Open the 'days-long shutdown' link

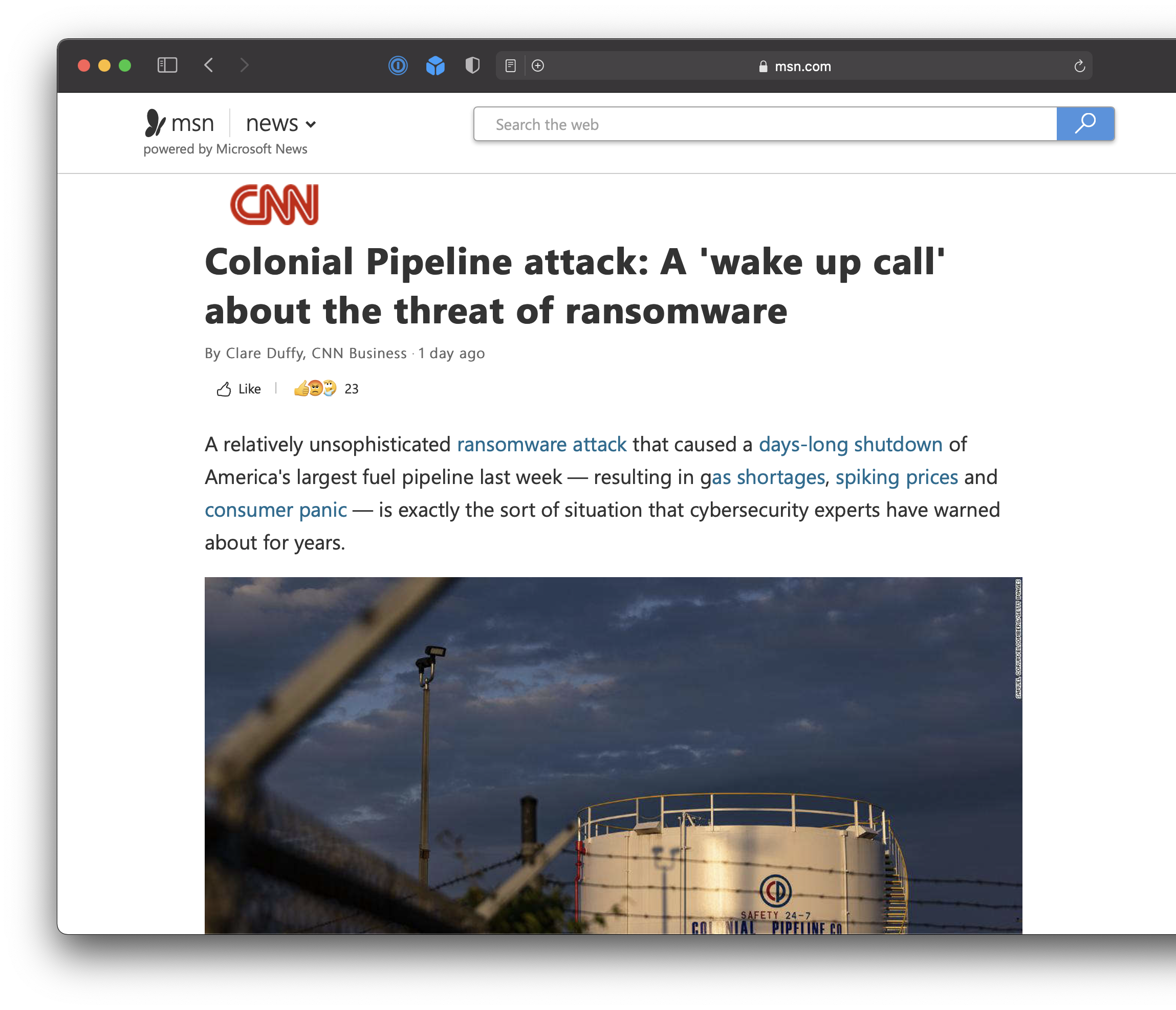pyautogui.click(x=850, y=444)
